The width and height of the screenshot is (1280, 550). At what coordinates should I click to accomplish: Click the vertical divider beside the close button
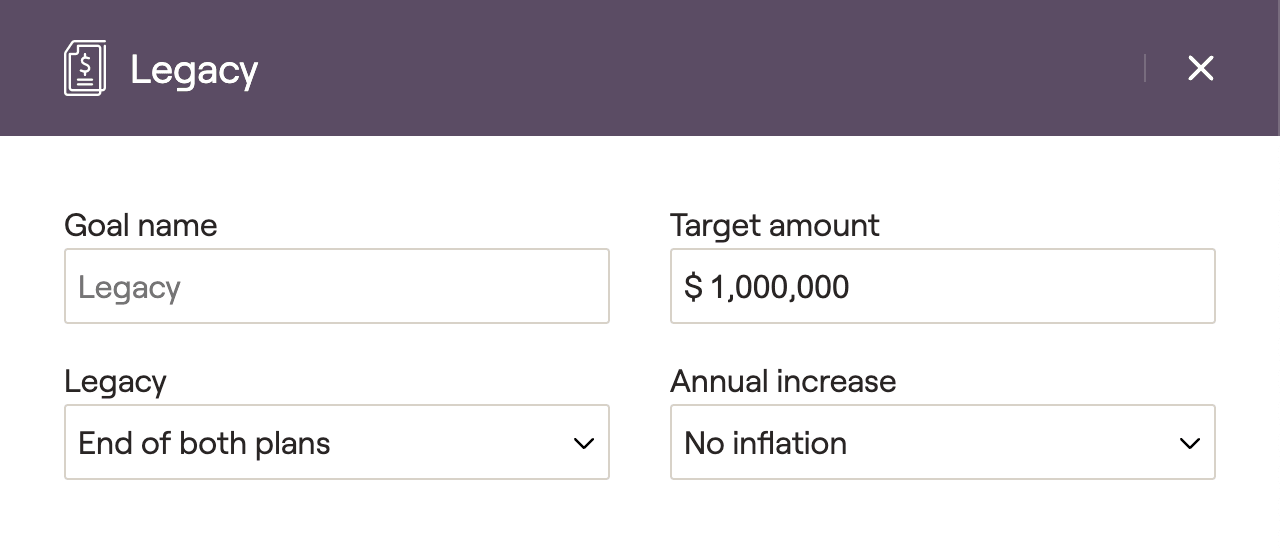coord(1145,68)
